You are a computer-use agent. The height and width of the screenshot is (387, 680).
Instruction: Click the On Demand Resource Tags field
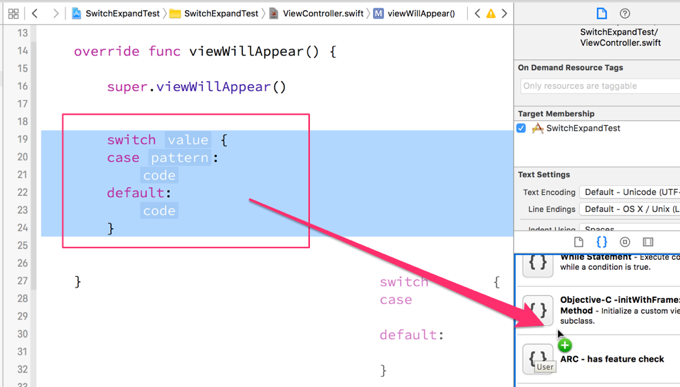600,86
